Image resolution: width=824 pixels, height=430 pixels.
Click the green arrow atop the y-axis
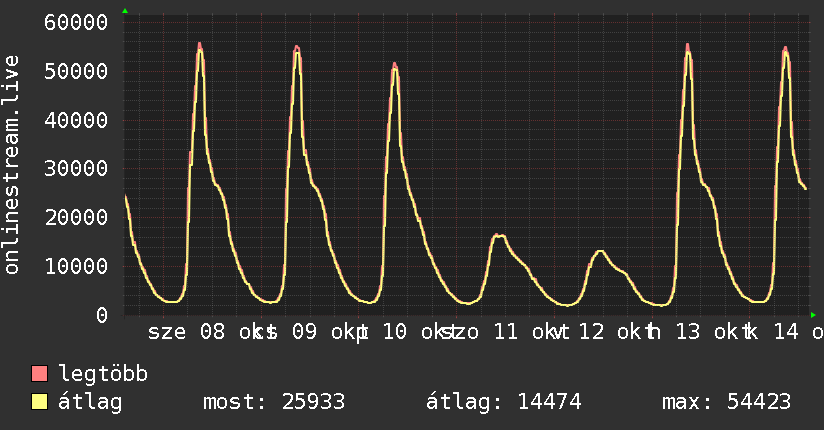click(x=125, y=11)
